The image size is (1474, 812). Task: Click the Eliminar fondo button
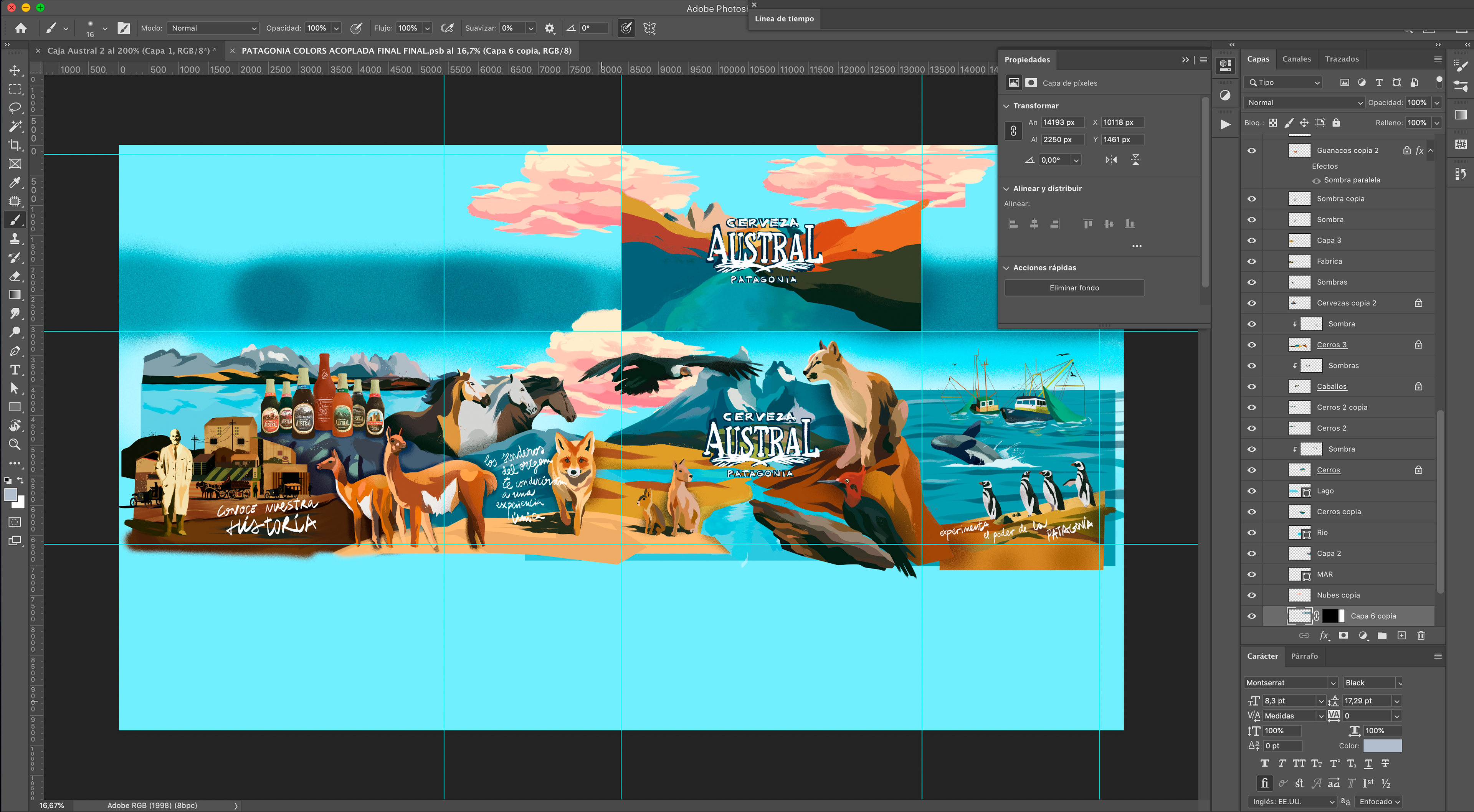pyautogui.click(x=1074, y=288)
